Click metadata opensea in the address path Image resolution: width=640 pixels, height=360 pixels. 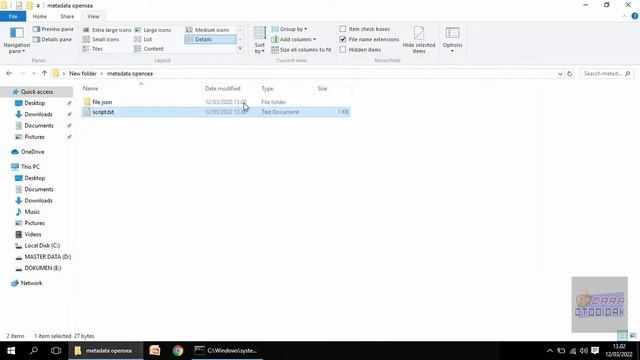pyautogui.click(x=130, y=73)
